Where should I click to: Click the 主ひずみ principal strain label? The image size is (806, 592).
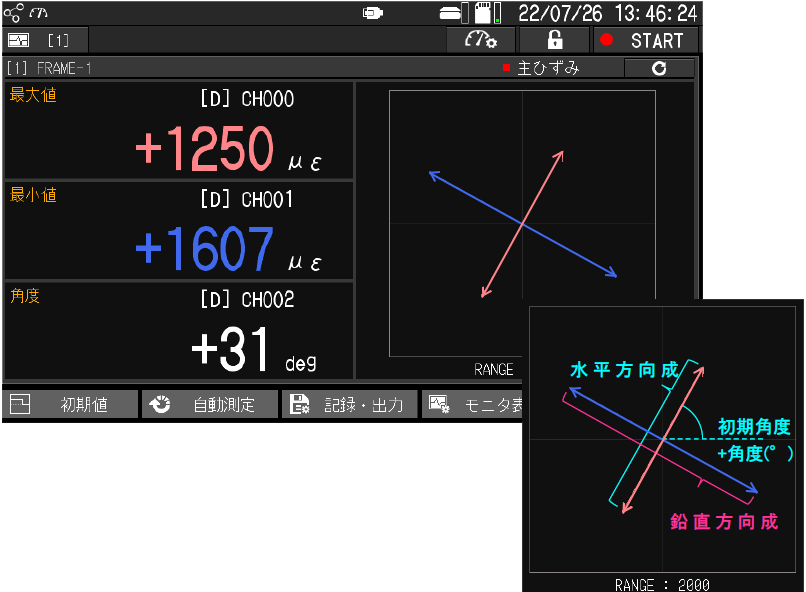(548, 68)
